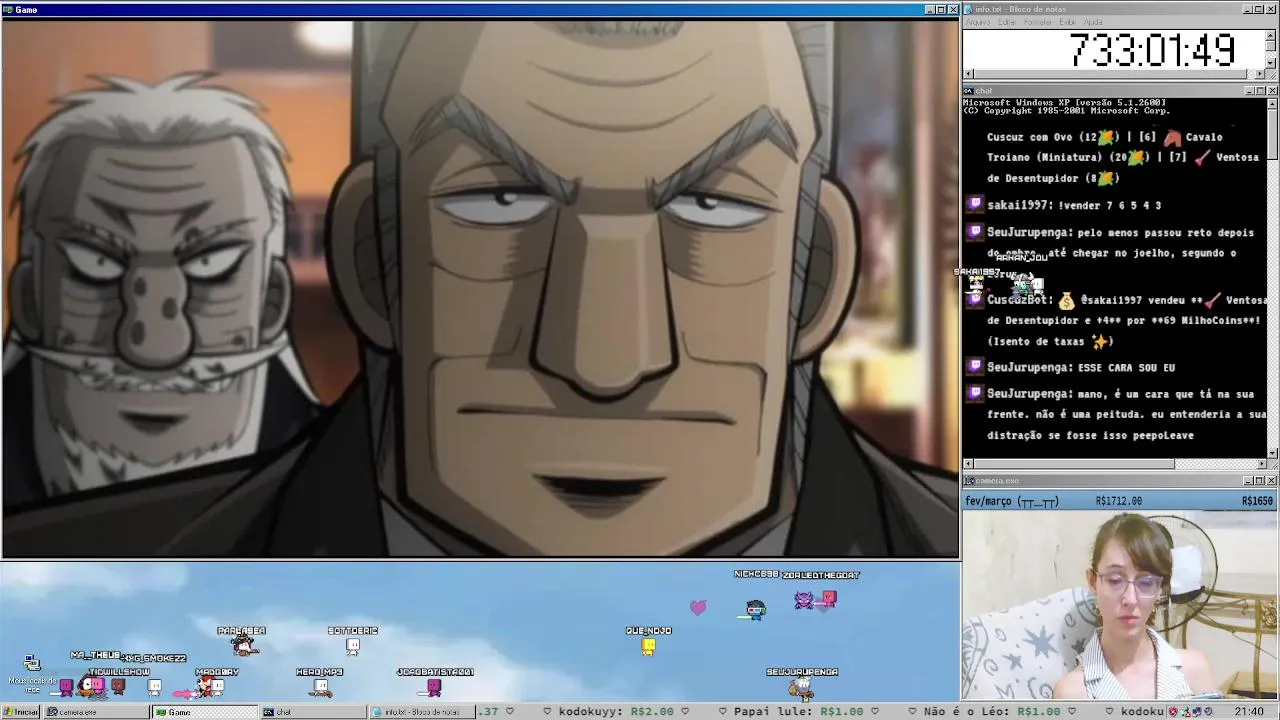The height and width of the screenshot is (720, 1280).
Task: Click the network tray icon
Action: click(x=1187, y=712)
